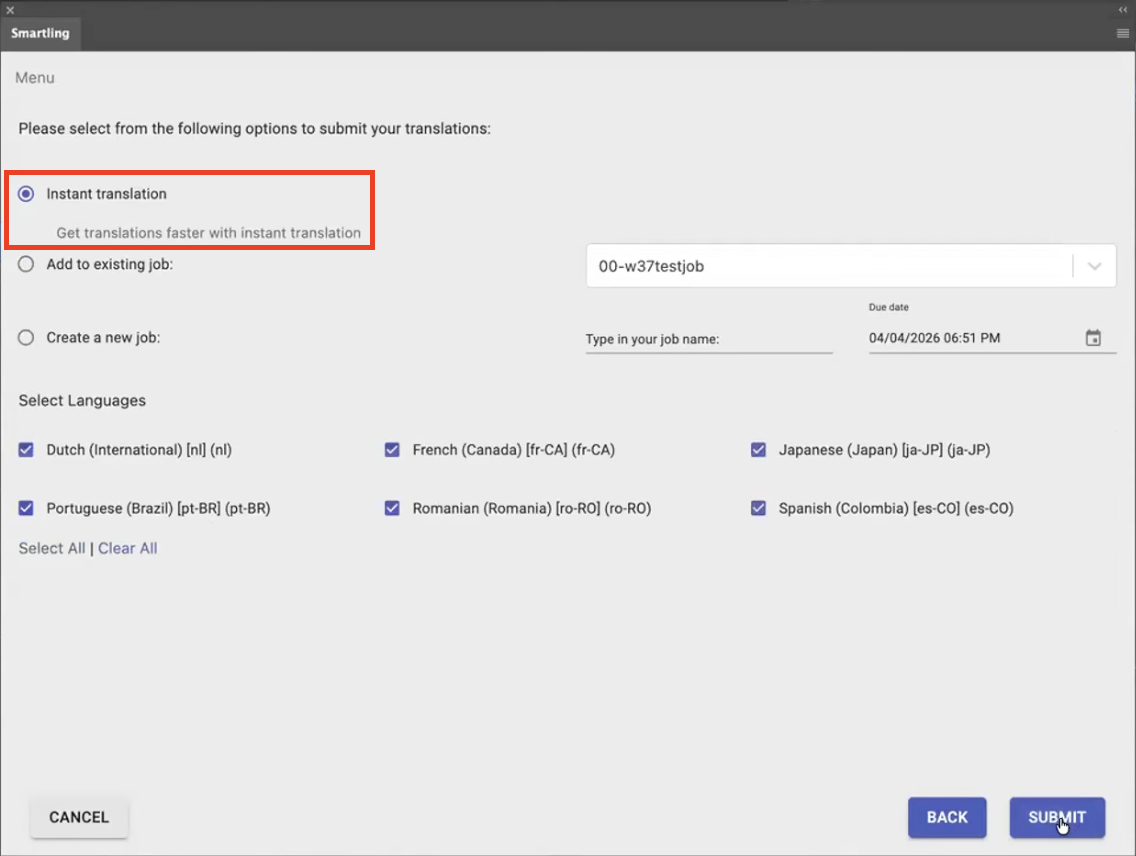This screenshot has height=856, width=1136.
Task: Click the Select All link
Action: click(x=51, y=548)
